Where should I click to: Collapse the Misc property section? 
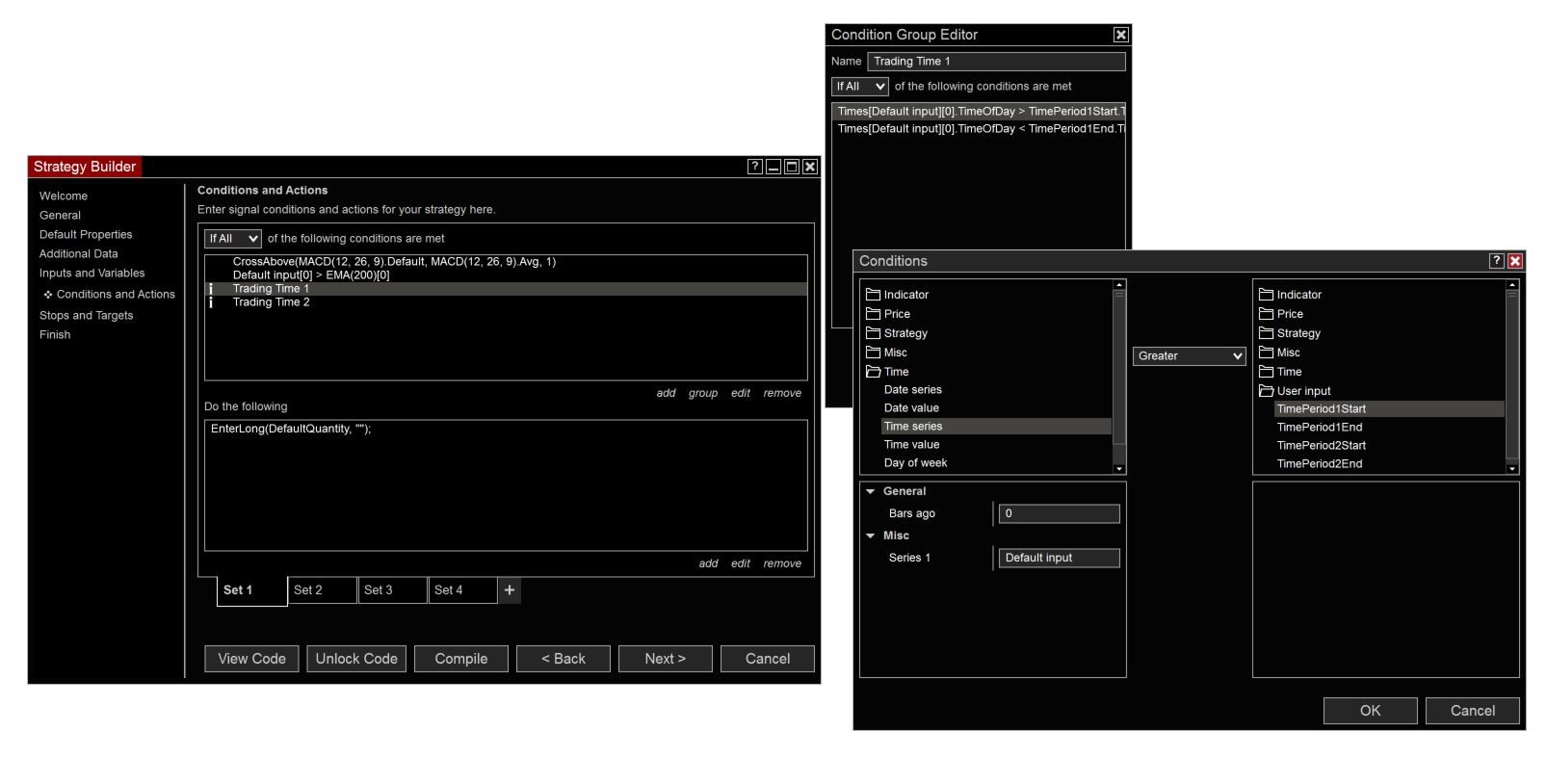pos(870,536)
